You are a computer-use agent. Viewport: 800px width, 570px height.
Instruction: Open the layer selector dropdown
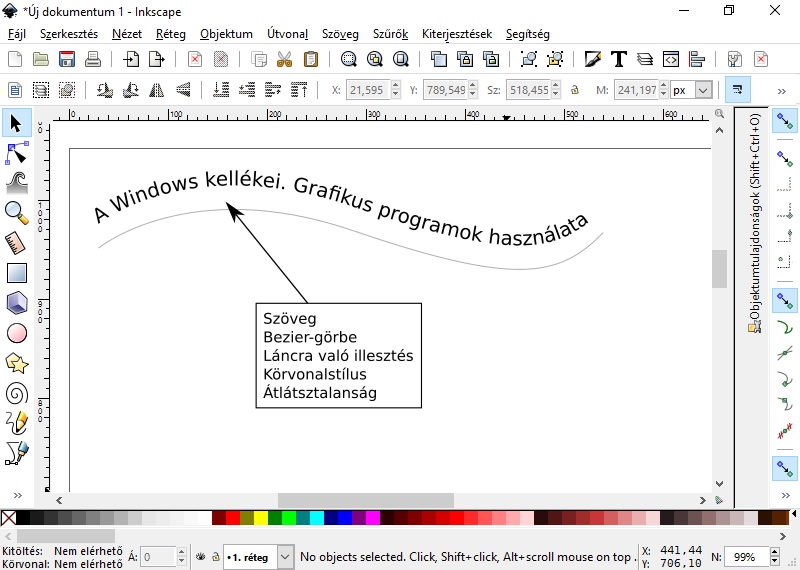(285, 557)
